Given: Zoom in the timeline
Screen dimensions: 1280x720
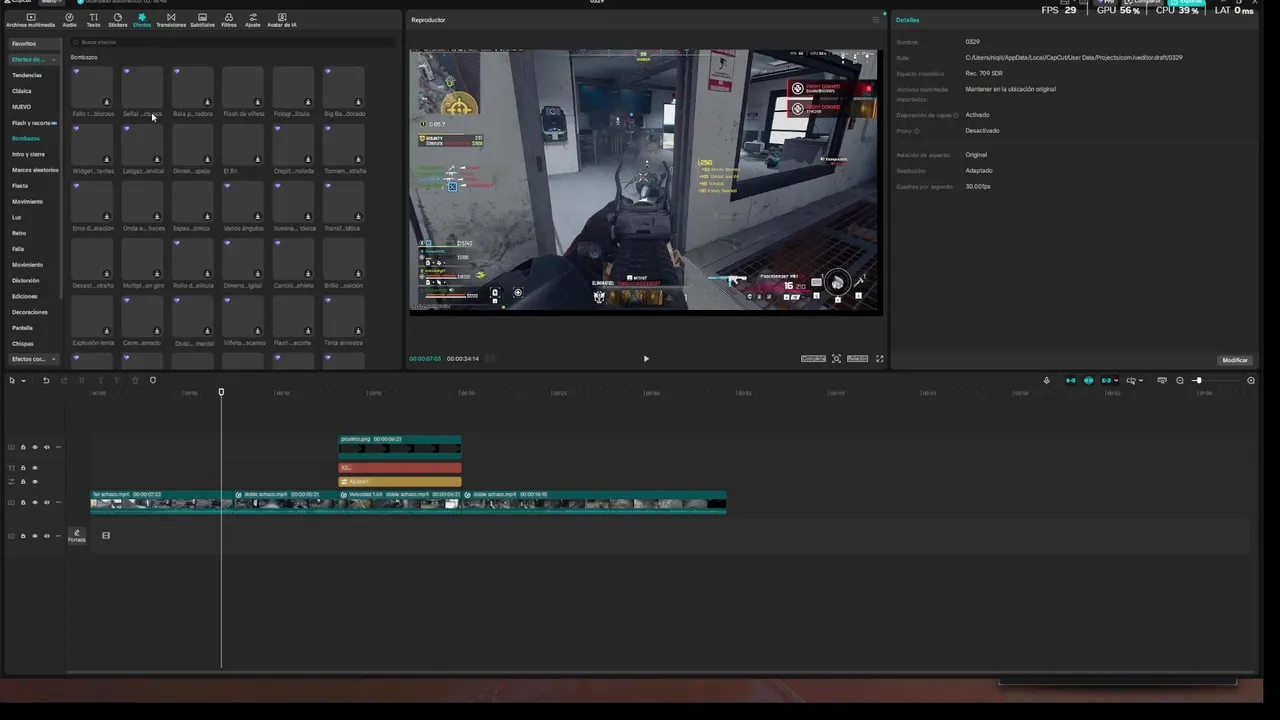Looking at the screenshot, I should click(1251, 380).
